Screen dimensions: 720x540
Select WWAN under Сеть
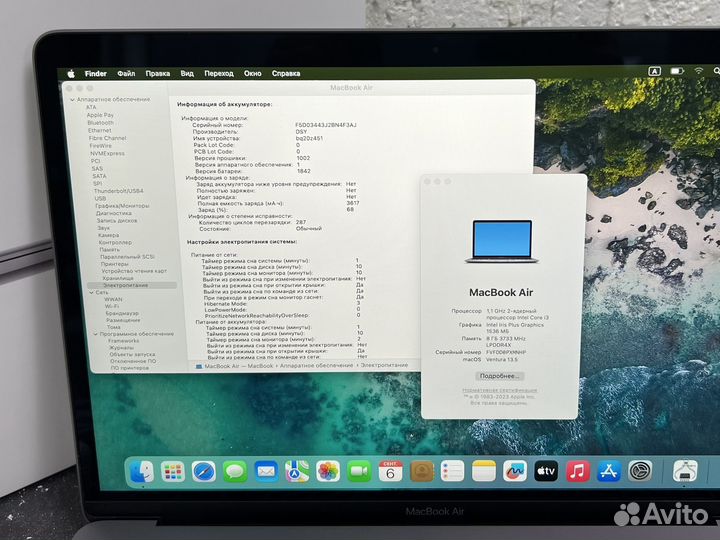point(113,299)
